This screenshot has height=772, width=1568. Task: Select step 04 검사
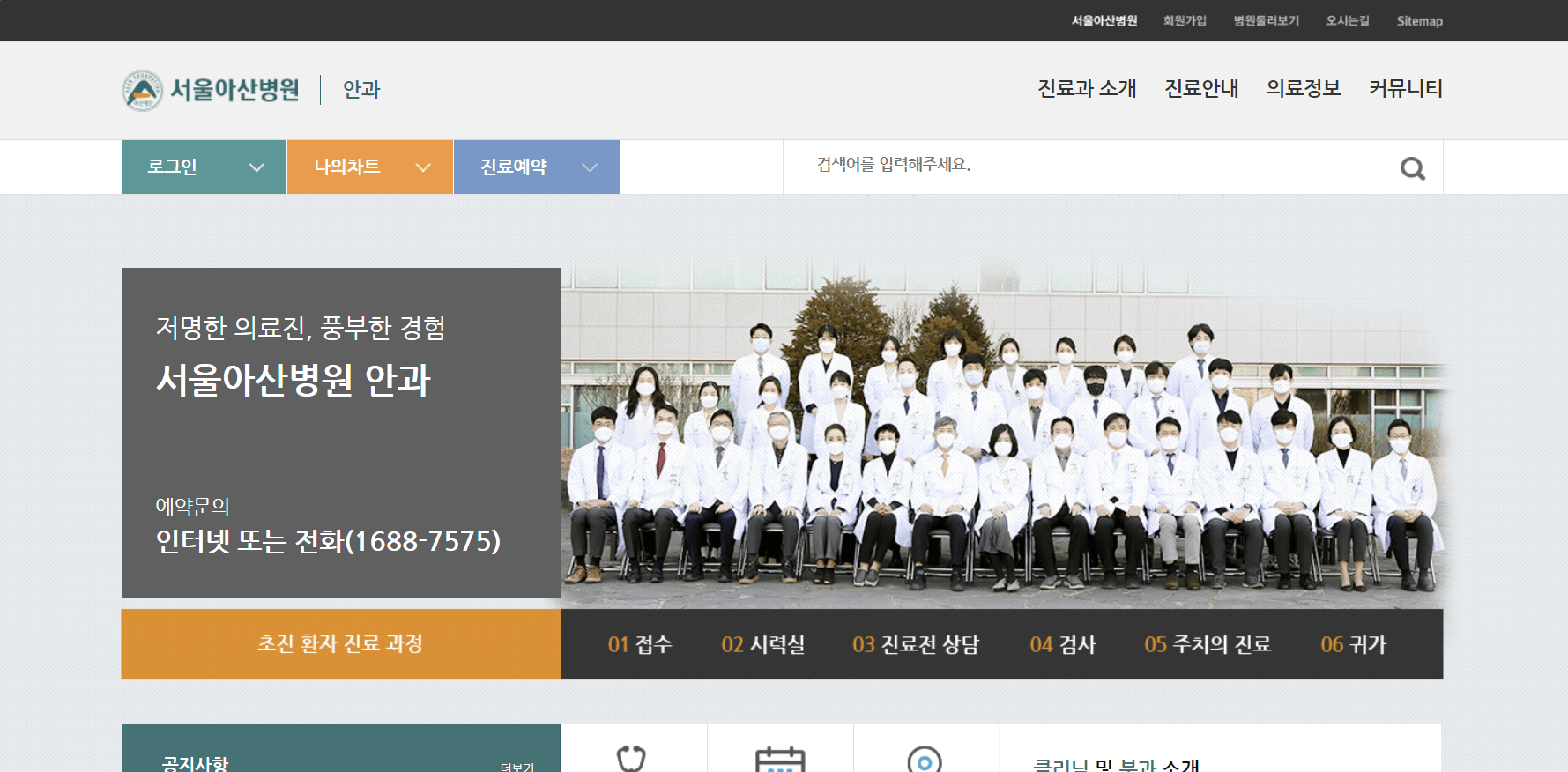[x=1063, y=644]
